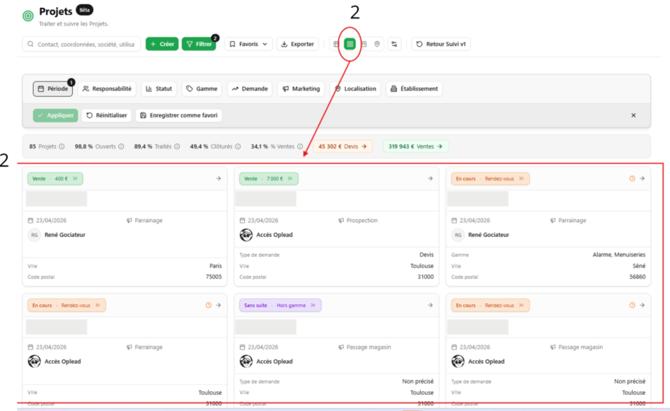The width and height of the screenshot is (670, 411).
Task: Show info for the Clôturés percentage
Action: [x=238, y=147]
